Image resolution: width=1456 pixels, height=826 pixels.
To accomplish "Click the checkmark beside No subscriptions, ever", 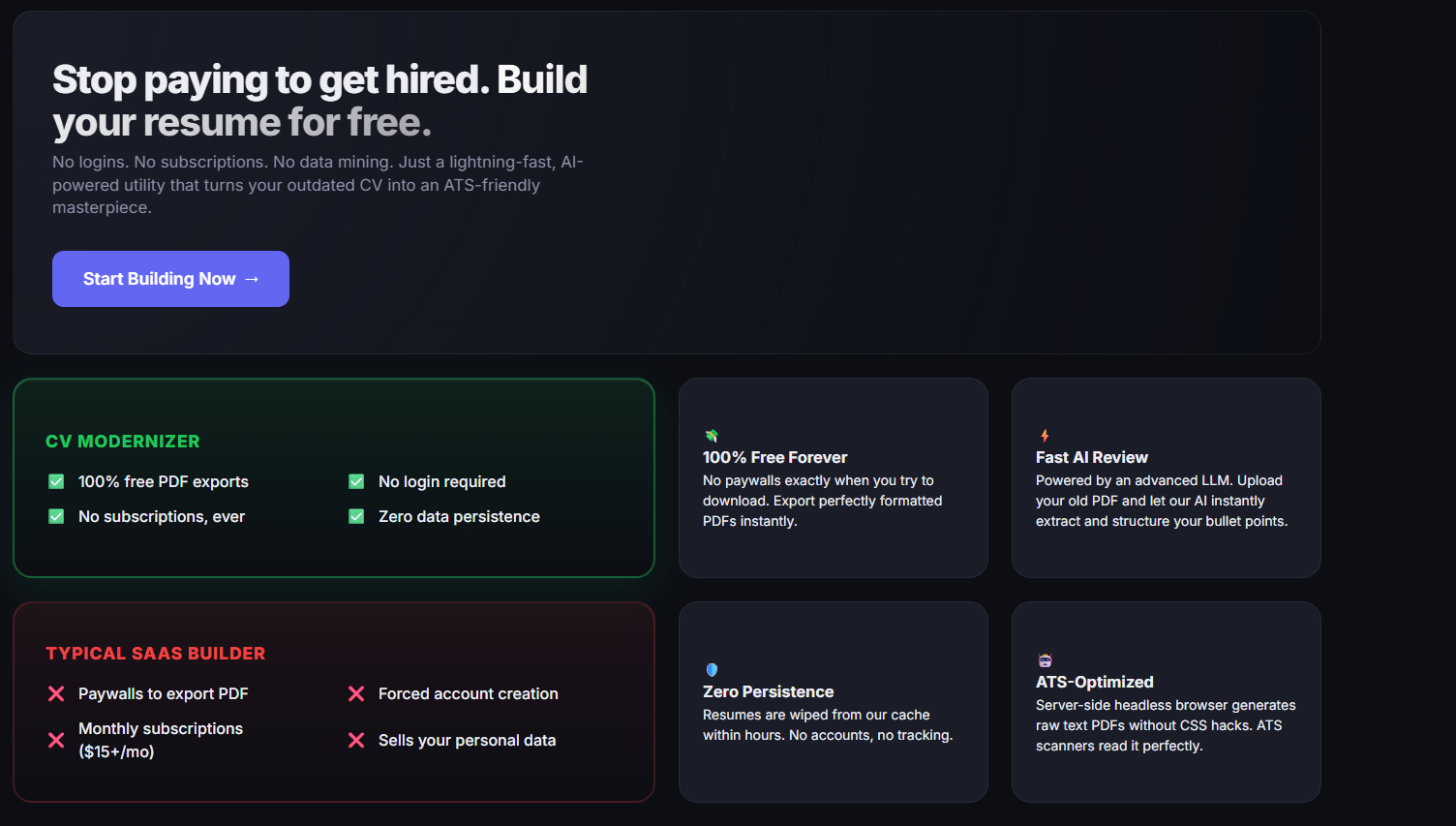I will click(56, 516).
